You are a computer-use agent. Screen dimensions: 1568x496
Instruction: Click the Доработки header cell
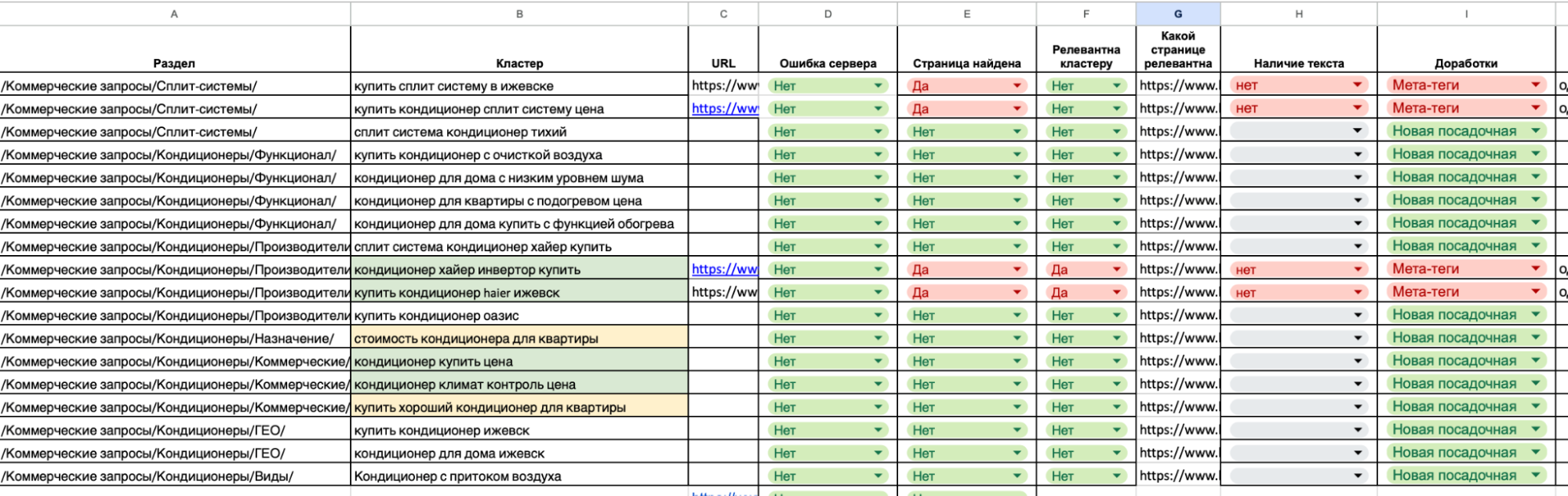1465,49
